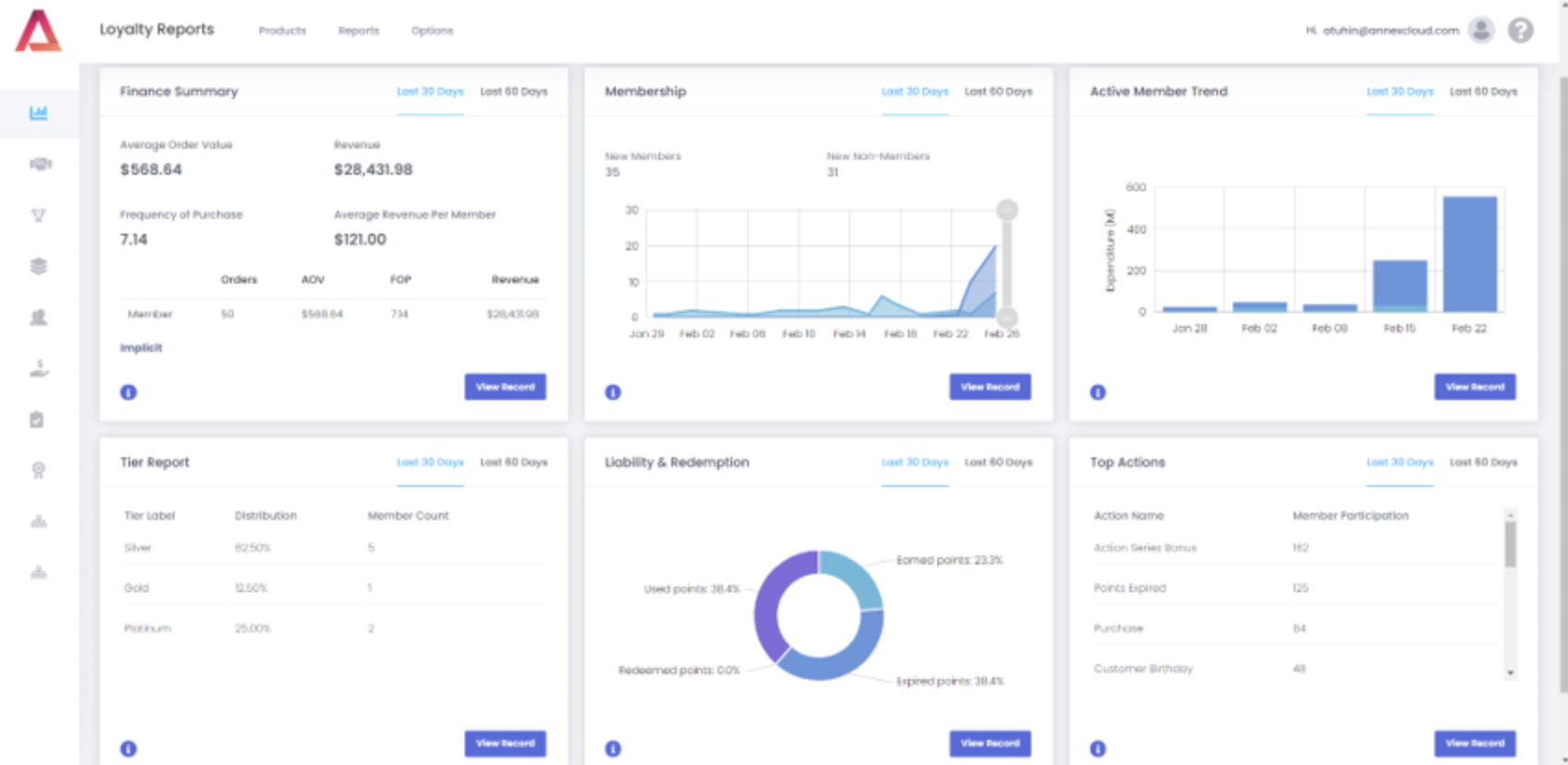Screen dimensions: 1568x765
Task: Select the award ribbon icon in sidebar
Action: [x=39, y=470]
